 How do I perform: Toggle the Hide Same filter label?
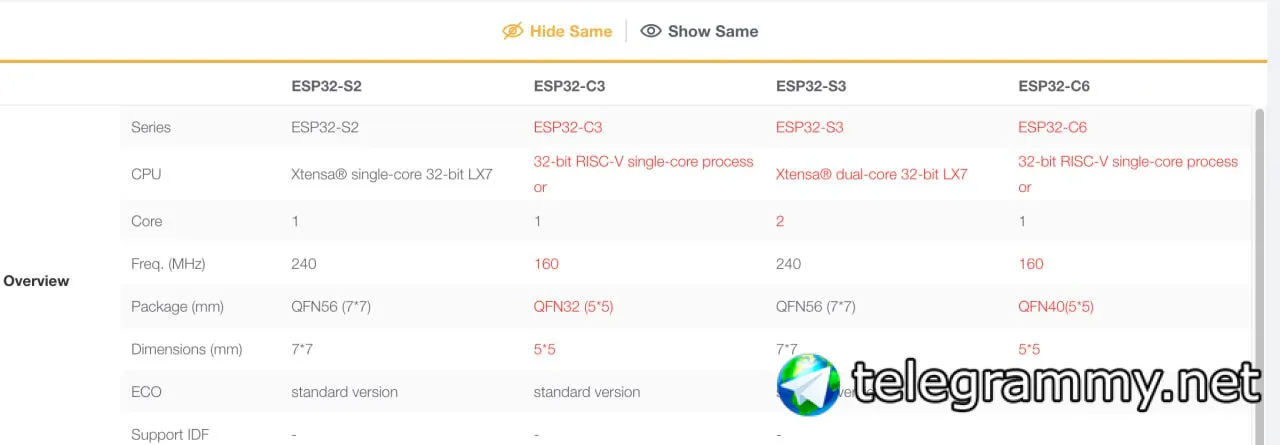570,31
